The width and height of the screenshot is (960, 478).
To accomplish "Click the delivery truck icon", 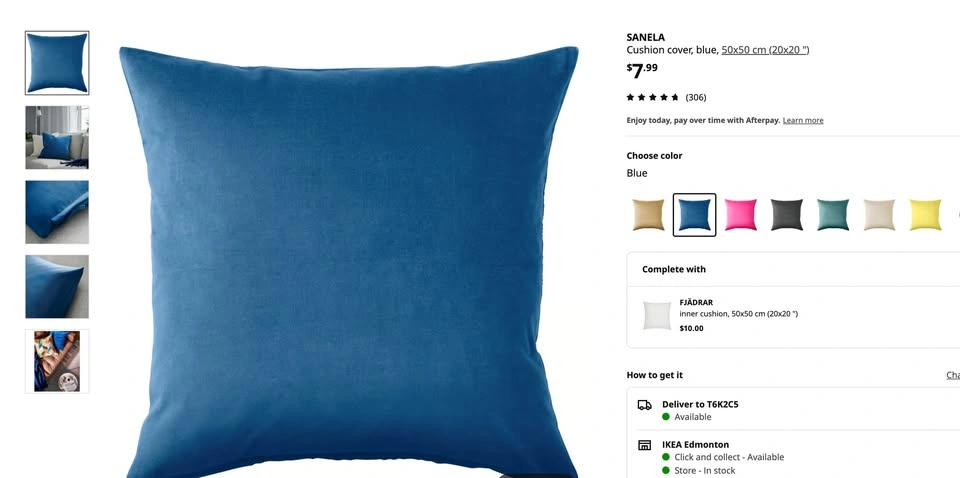I will 644,405.
